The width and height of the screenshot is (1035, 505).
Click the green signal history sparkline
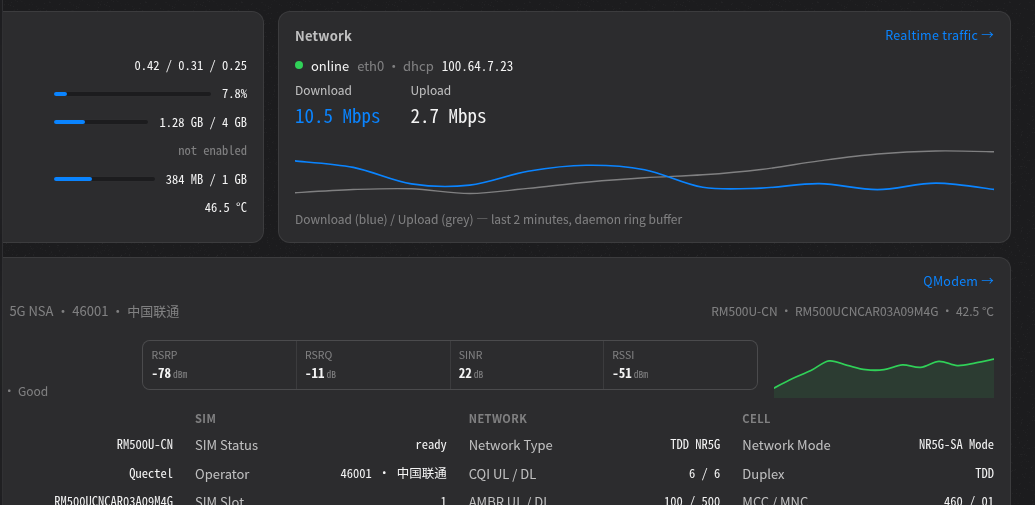pos(884,378)
